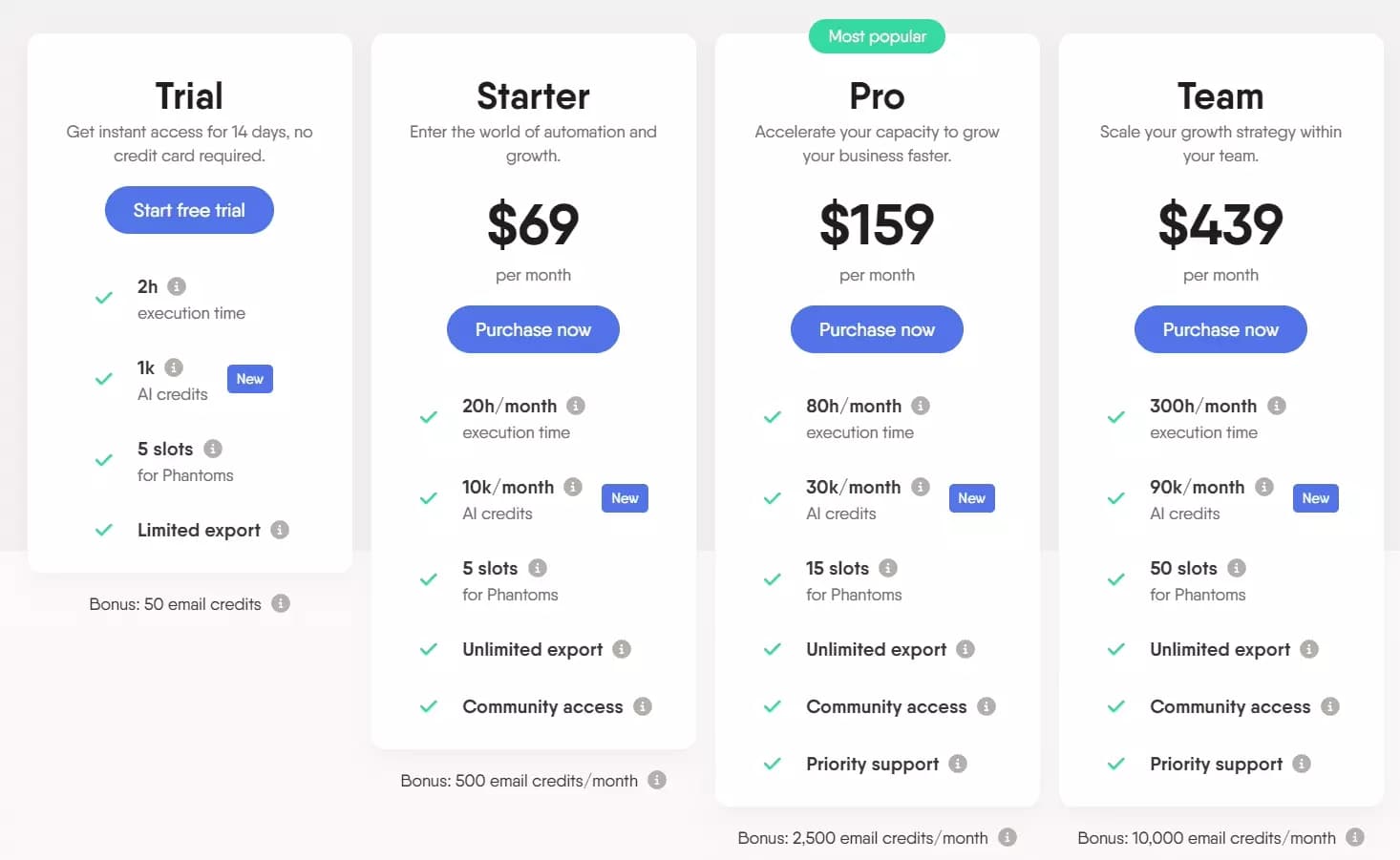
Task: View info about Trial's 5 slots for Phantoms
Action: [x=211, y=448]
